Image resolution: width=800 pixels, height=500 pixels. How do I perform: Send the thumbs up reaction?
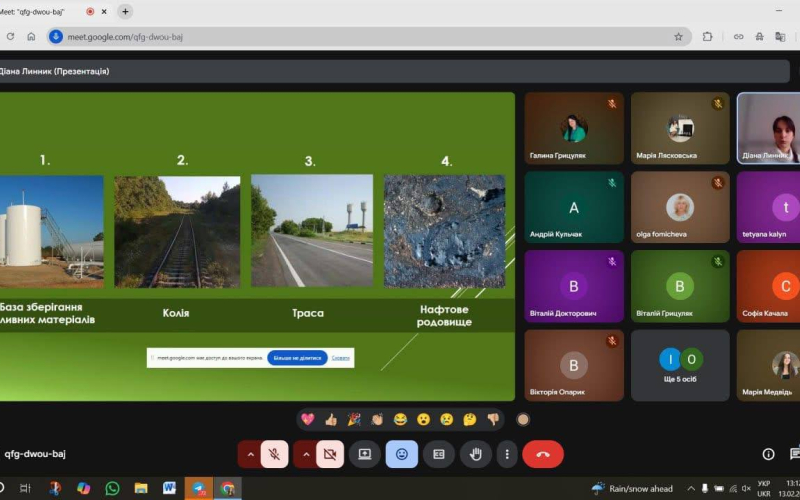(331, 419)
